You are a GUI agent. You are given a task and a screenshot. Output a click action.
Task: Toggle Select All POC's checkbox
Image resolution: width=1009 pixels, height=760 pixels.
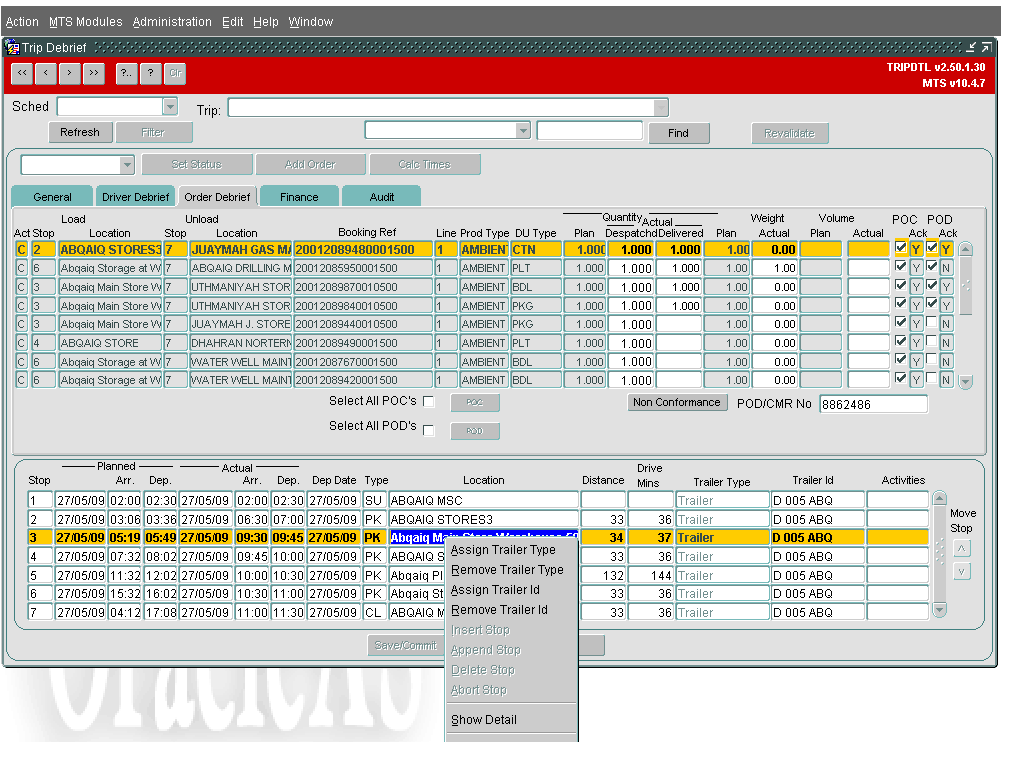(x=429, y=402)
